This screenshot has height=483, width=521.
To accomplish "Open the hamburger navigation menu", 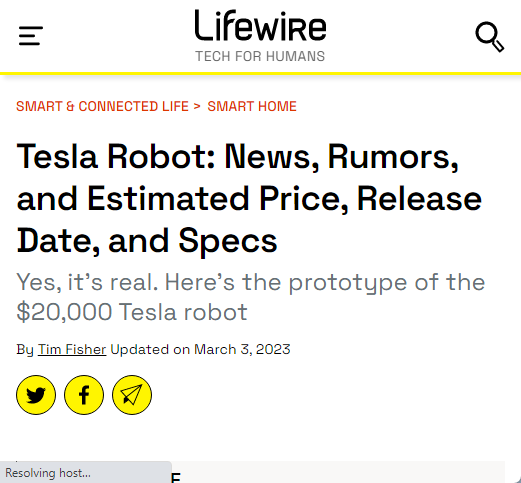I will (31, 36).
